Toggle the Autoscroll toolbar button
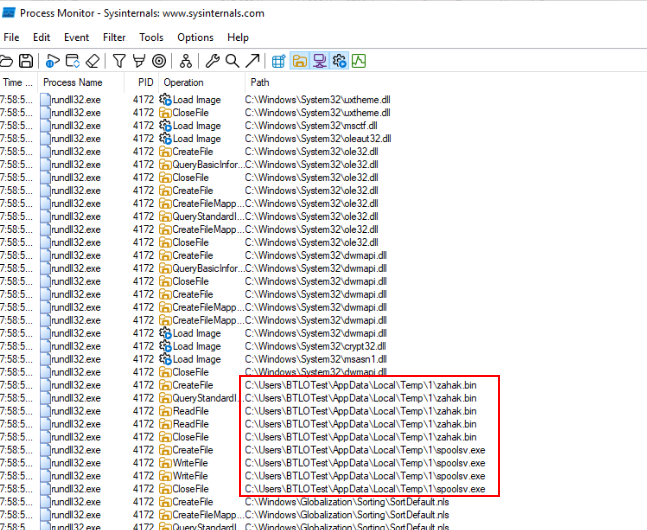The image size is (647, 530). click(x=73, y=62)
